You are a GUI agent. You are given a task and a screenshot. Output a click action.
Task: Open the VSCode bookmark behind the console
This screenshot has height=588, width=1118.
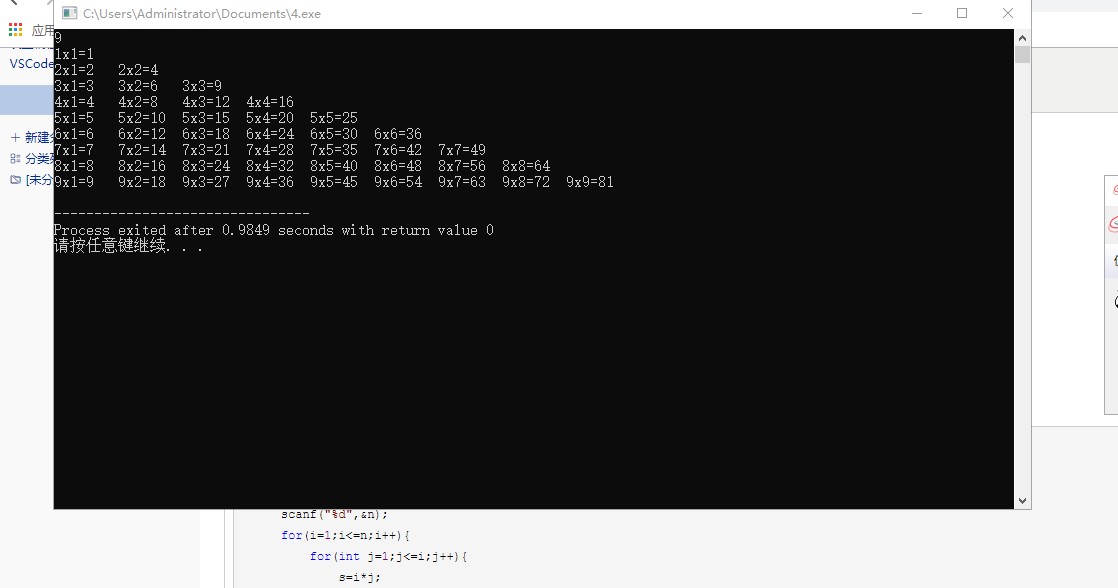pos(31,63)
